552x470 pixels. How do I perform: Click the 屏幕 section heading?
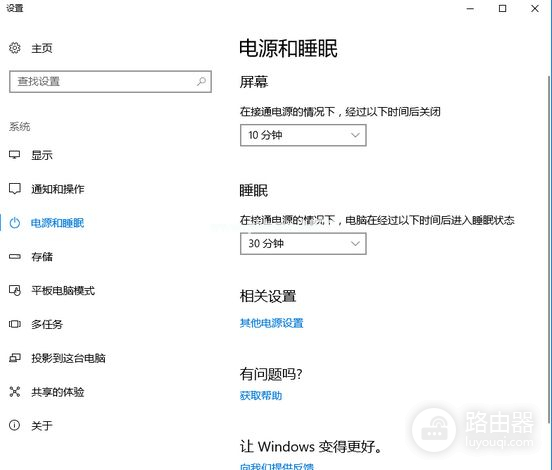point(254,82)
